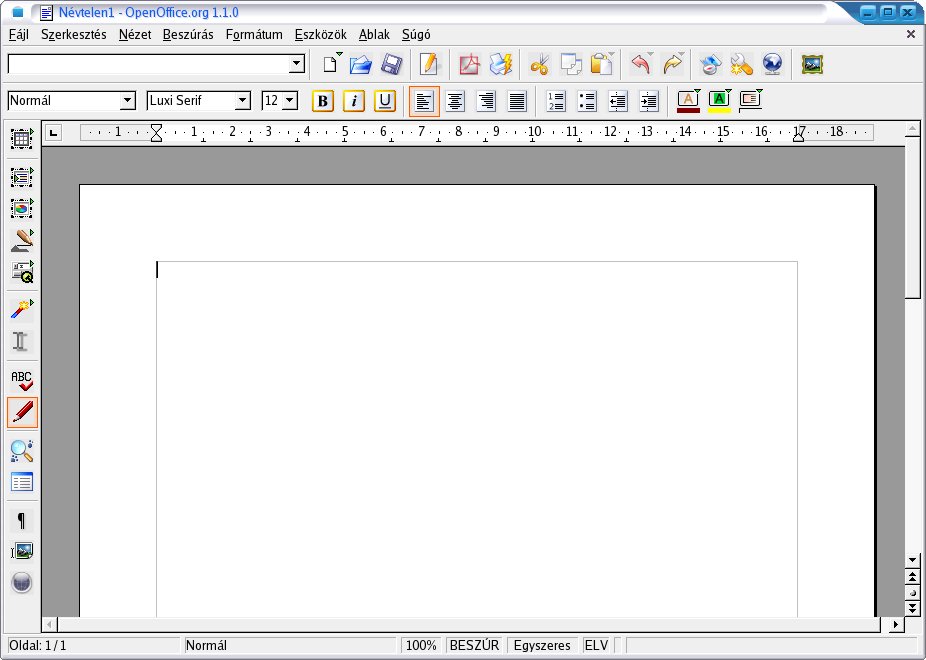Click the tab stop type selector on ruler
Screen dimensions: 926x660
pyautogui.click(x=53, y=132)
